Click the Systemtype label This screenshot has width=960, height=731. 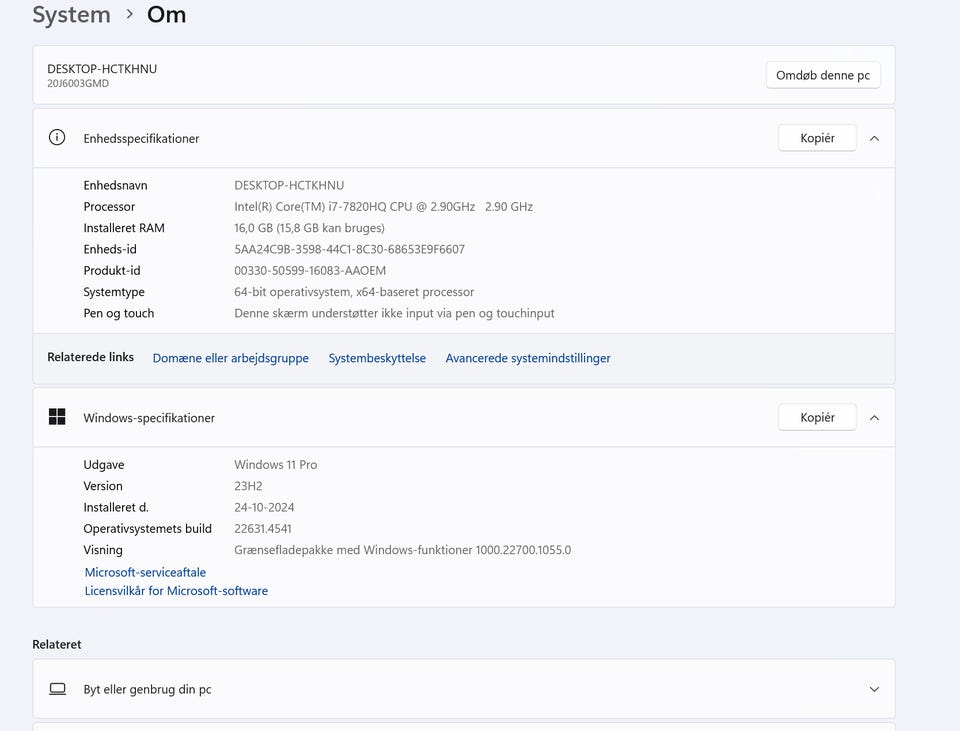pos(114,292)
